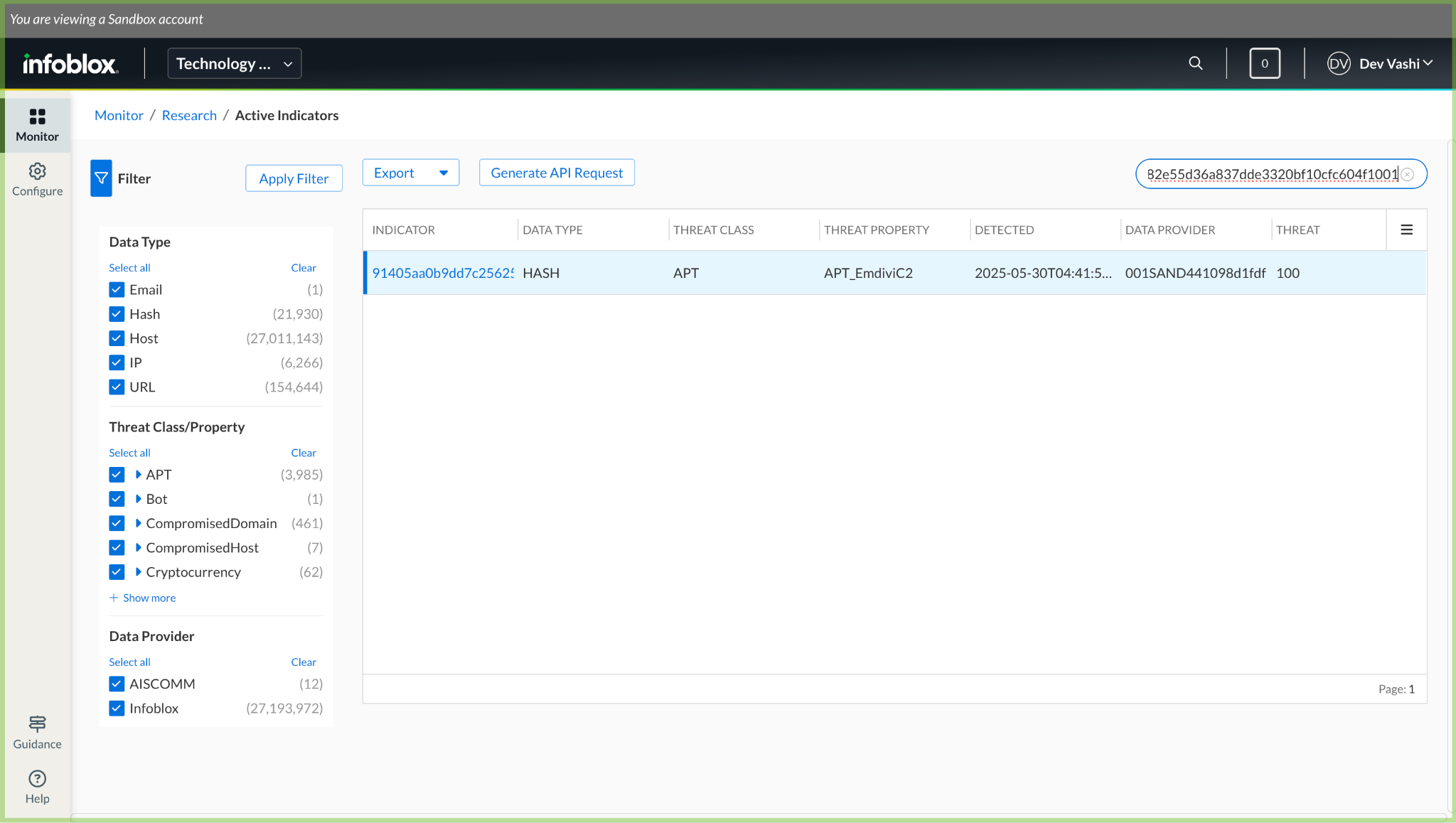Screen dimensions: 1456x823
Task: Open the Export dropdown menu
Action: point(411,173)
